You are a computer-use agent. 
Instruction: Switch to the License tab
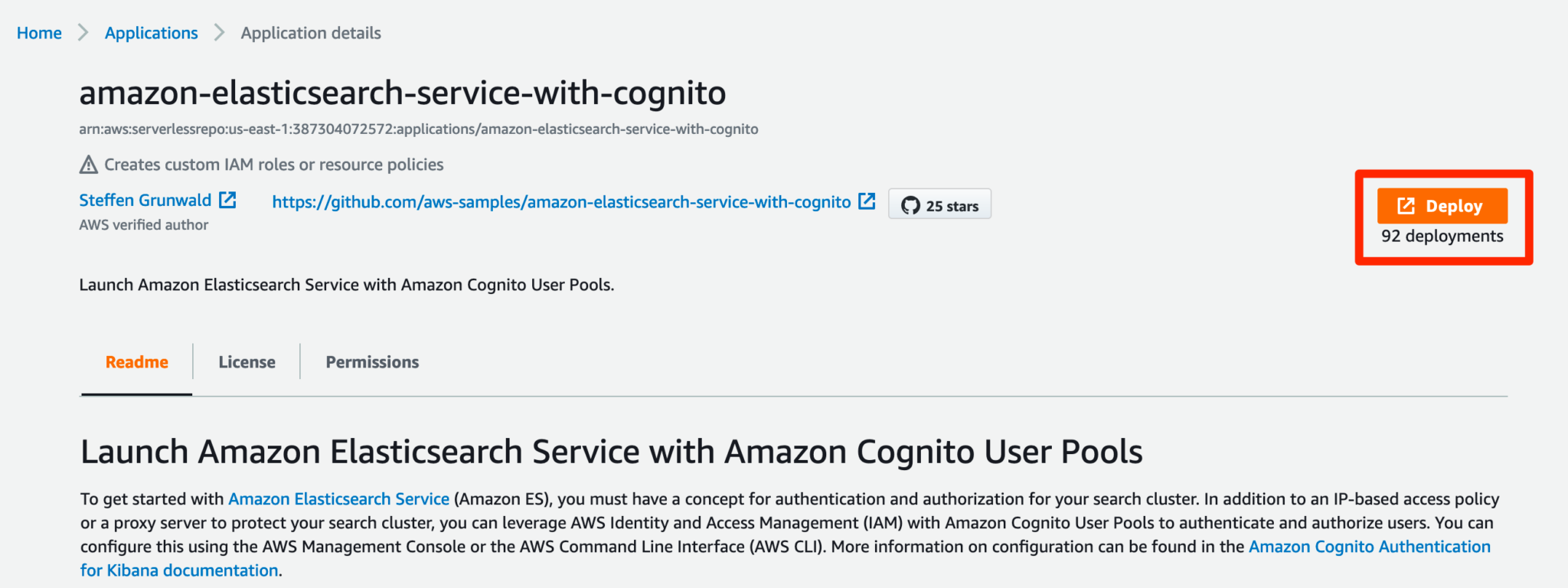[247, 361]
